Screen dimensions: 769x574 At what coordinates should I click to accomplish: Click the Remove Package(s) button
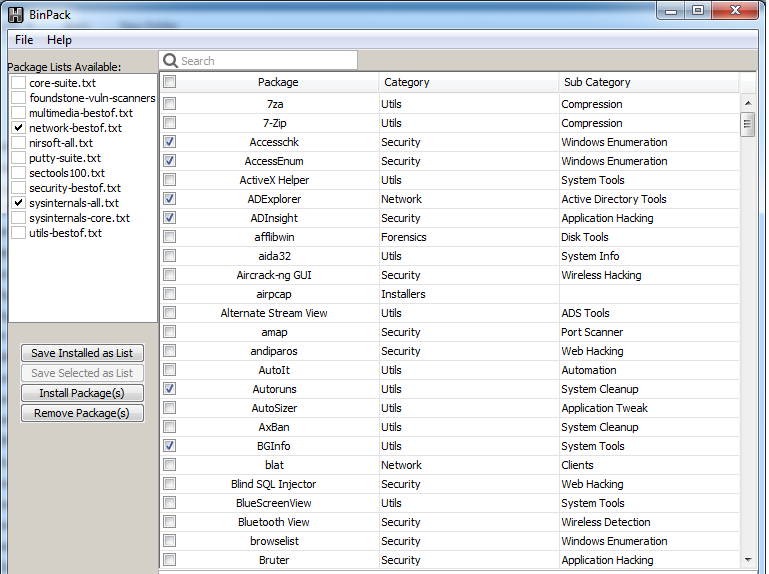(x=82, y=413)
